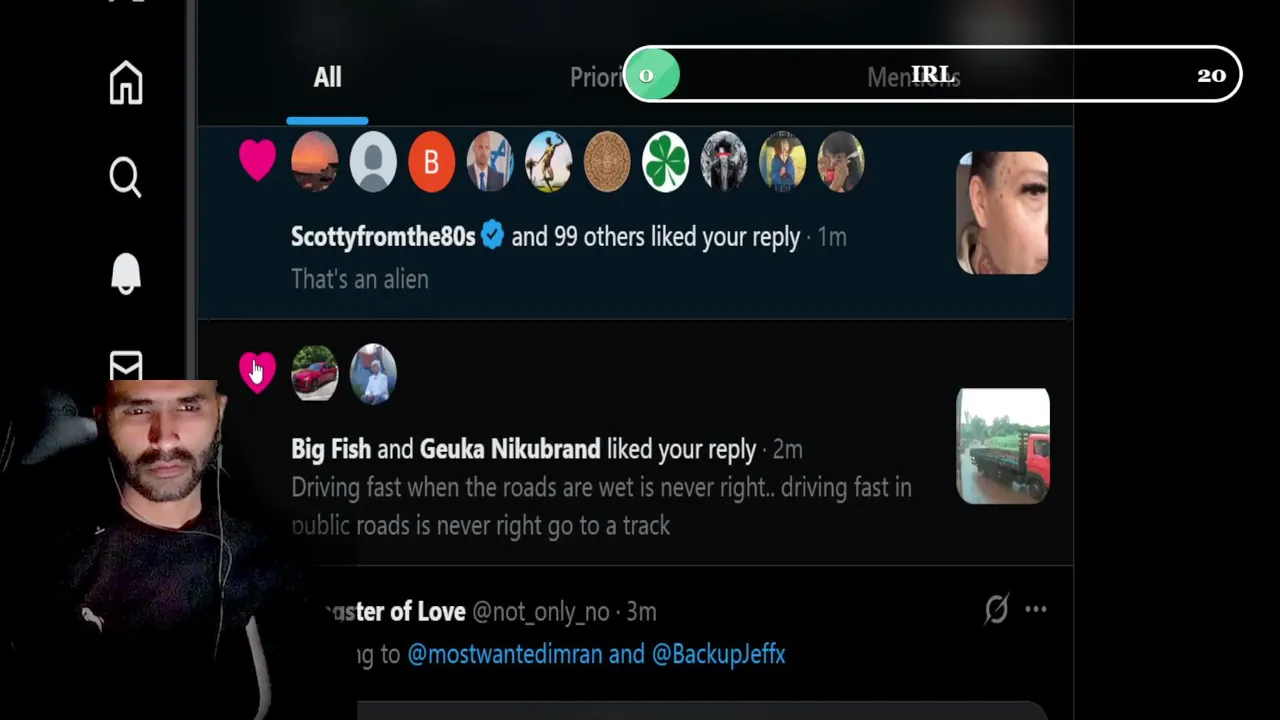
Task: Open the Search magnifier in sidebar
Action: coord(126,177)
